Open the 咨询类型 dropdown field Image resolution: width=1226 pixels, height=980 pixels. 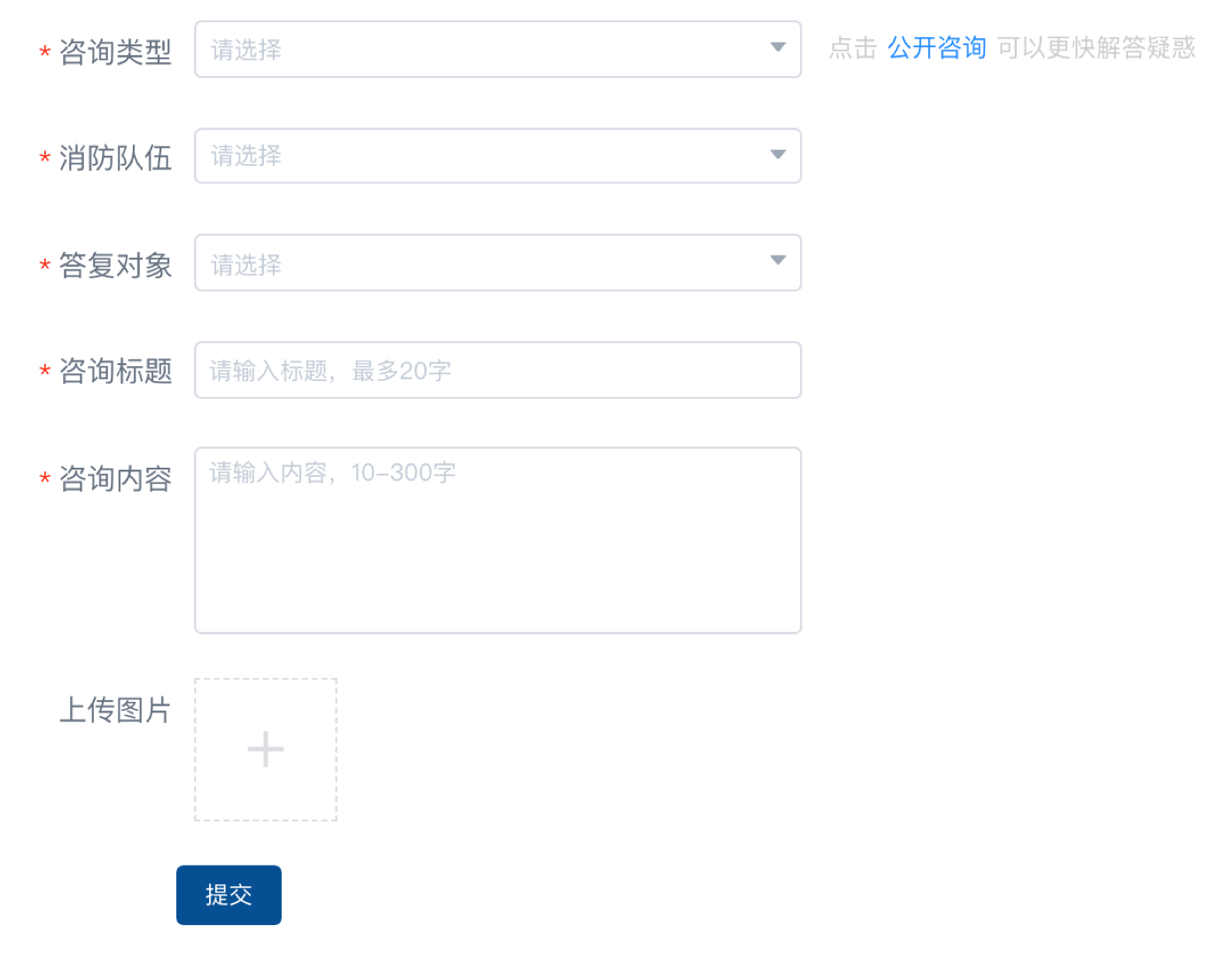[478, 50]
